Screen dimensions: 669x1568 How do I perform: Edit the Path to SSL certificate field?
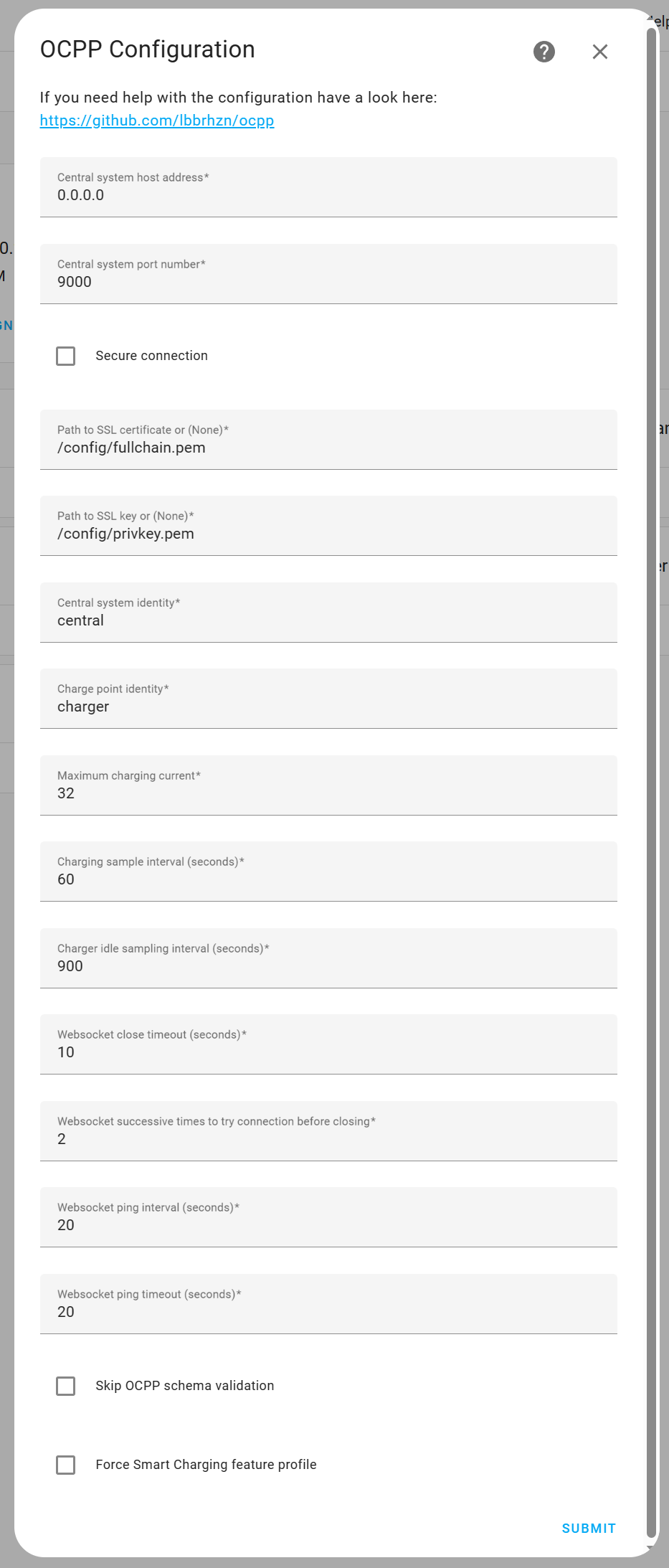(x=328, y=440)
